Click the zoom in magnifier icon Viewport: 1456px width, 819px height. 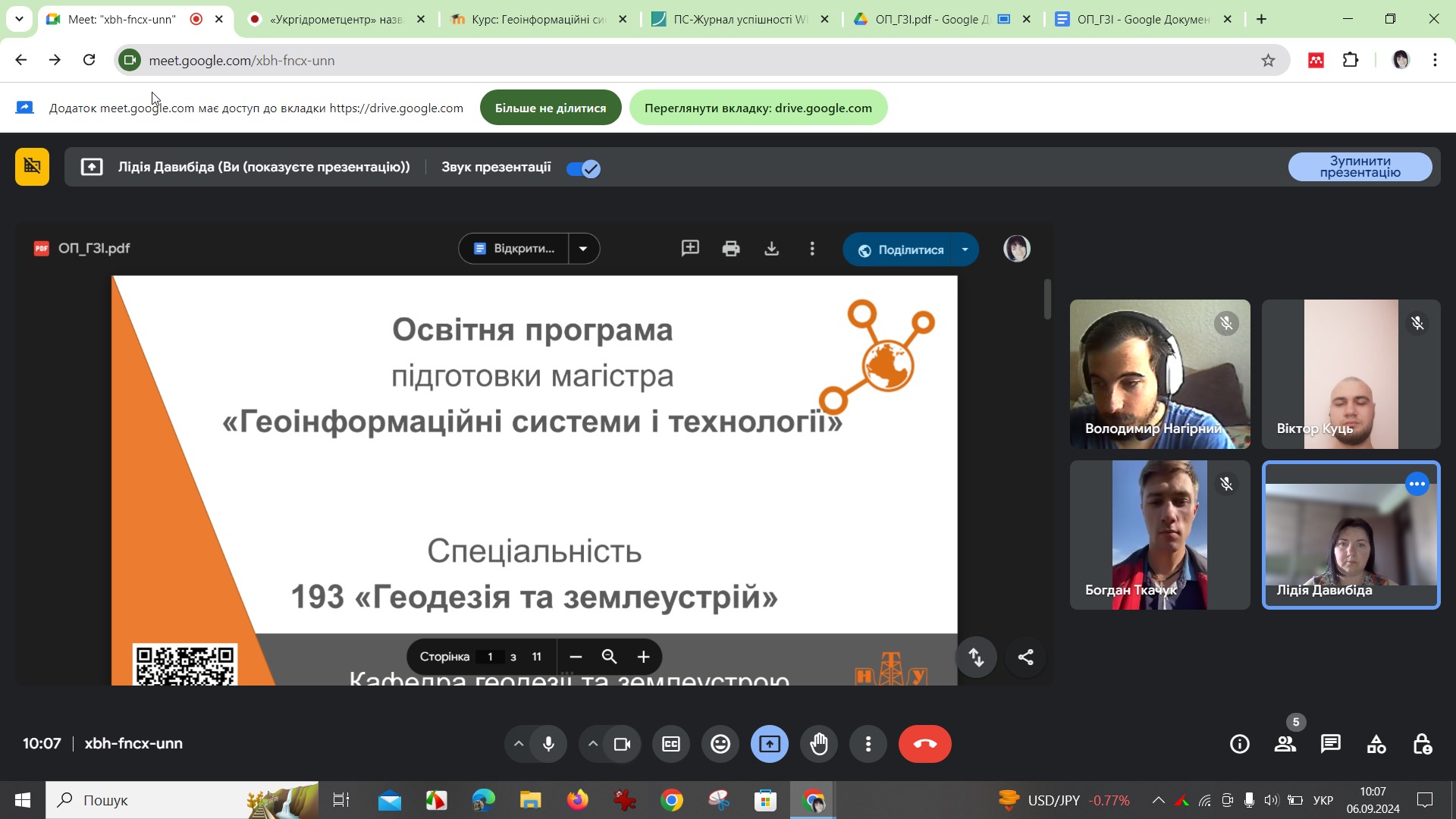pyautogui.click(x=644, y=656)
